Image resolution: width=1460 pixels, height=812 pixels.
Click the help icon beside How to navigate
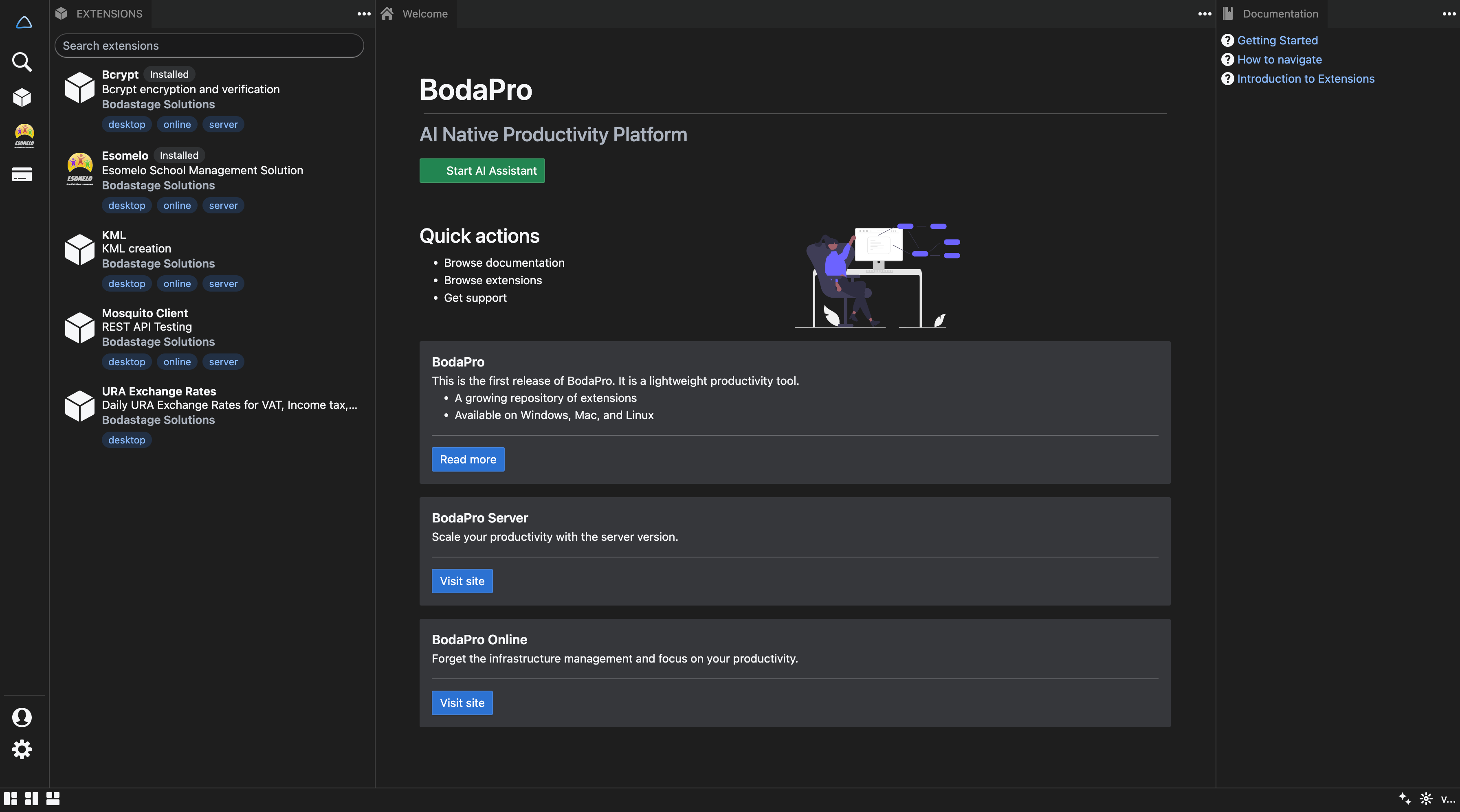[x=1228, y=59]
